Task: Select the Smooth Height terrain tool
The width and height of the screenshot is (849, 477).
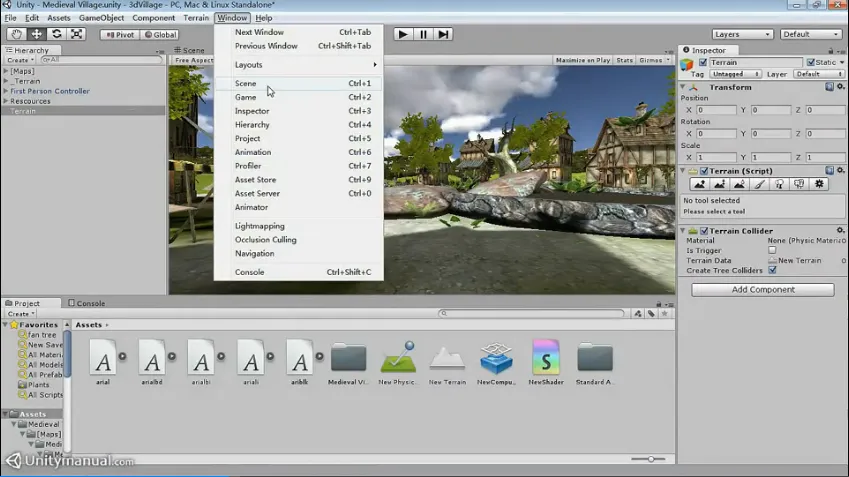Action: point(740,185)
